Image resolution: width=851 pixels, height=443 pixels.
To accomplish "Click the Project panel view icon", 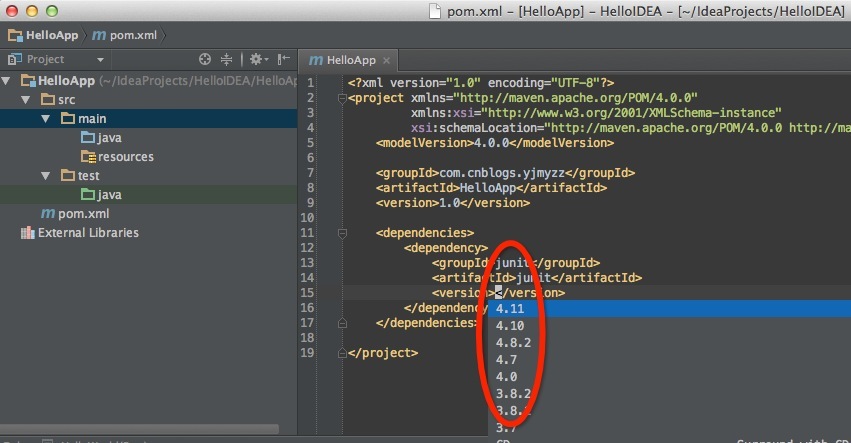I will [15, 59].
